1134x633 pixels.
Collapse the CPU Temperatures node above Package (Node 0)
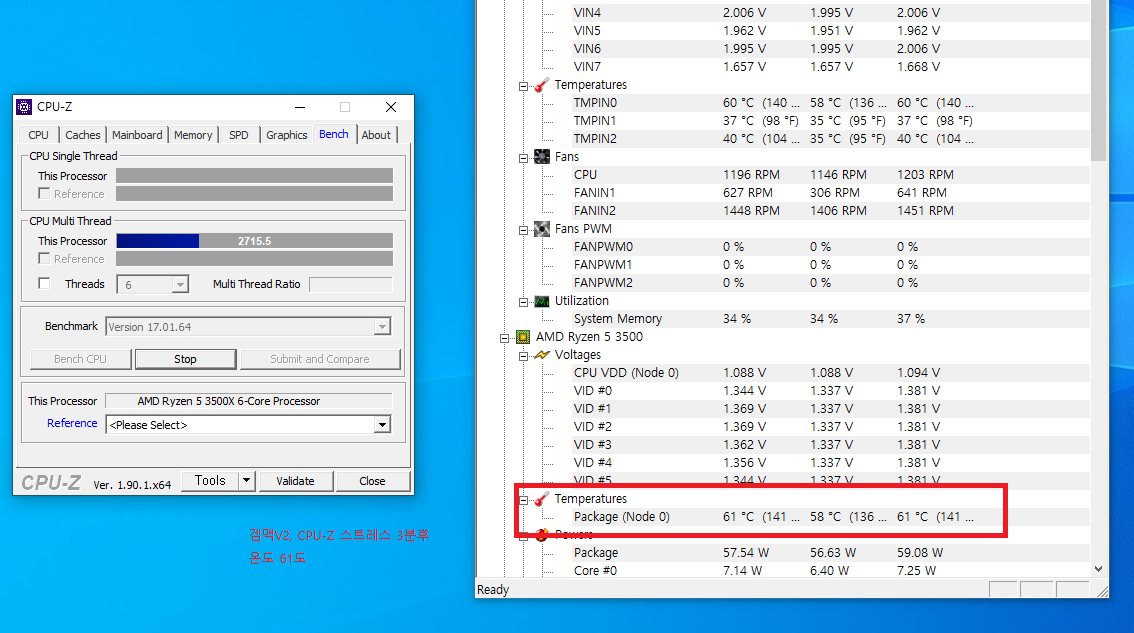tap(524, 500)
